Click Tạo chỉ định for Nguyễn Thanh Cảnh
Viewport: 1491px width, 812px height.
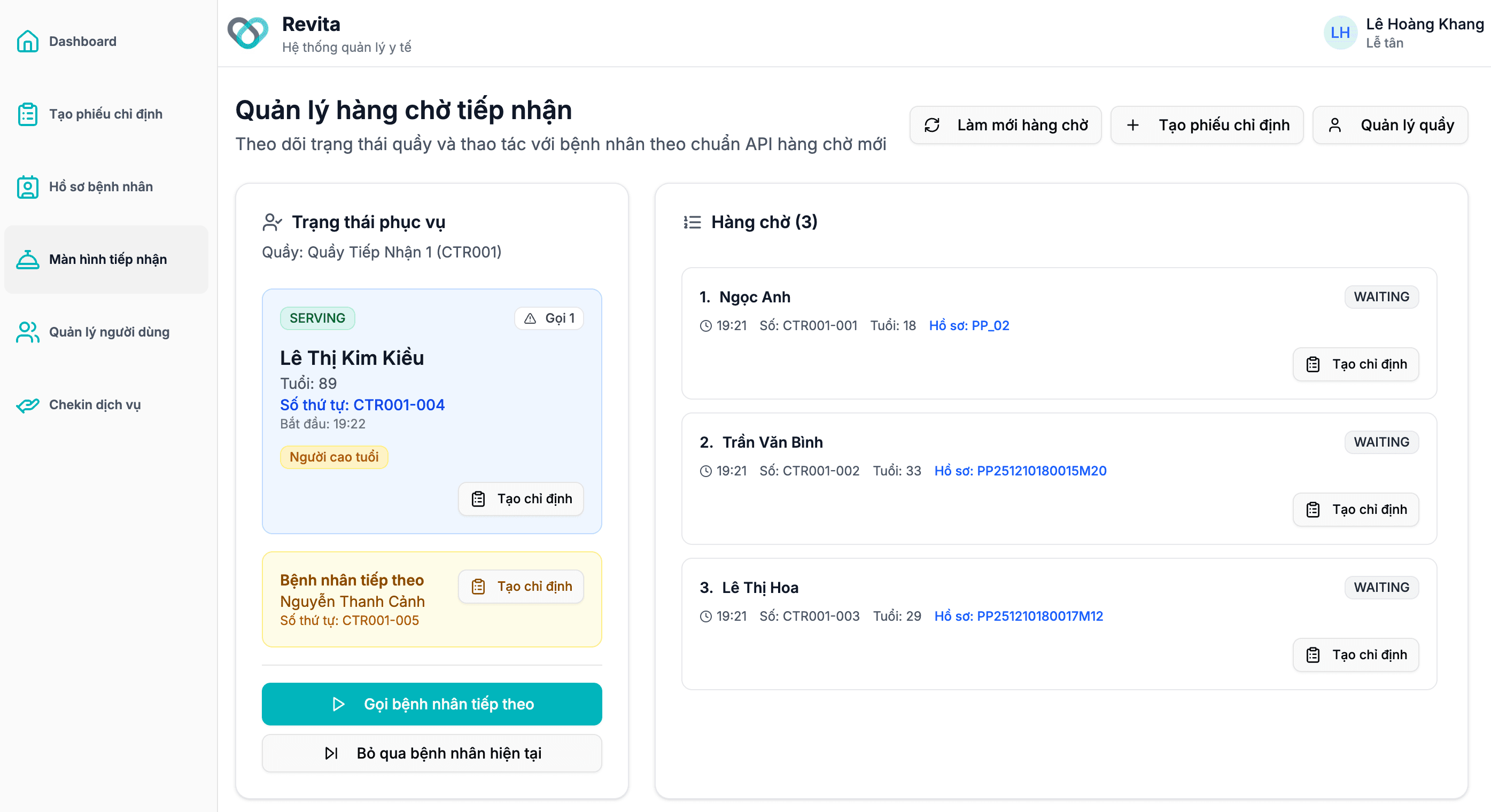pyautogui.click(x=521, y=586)
